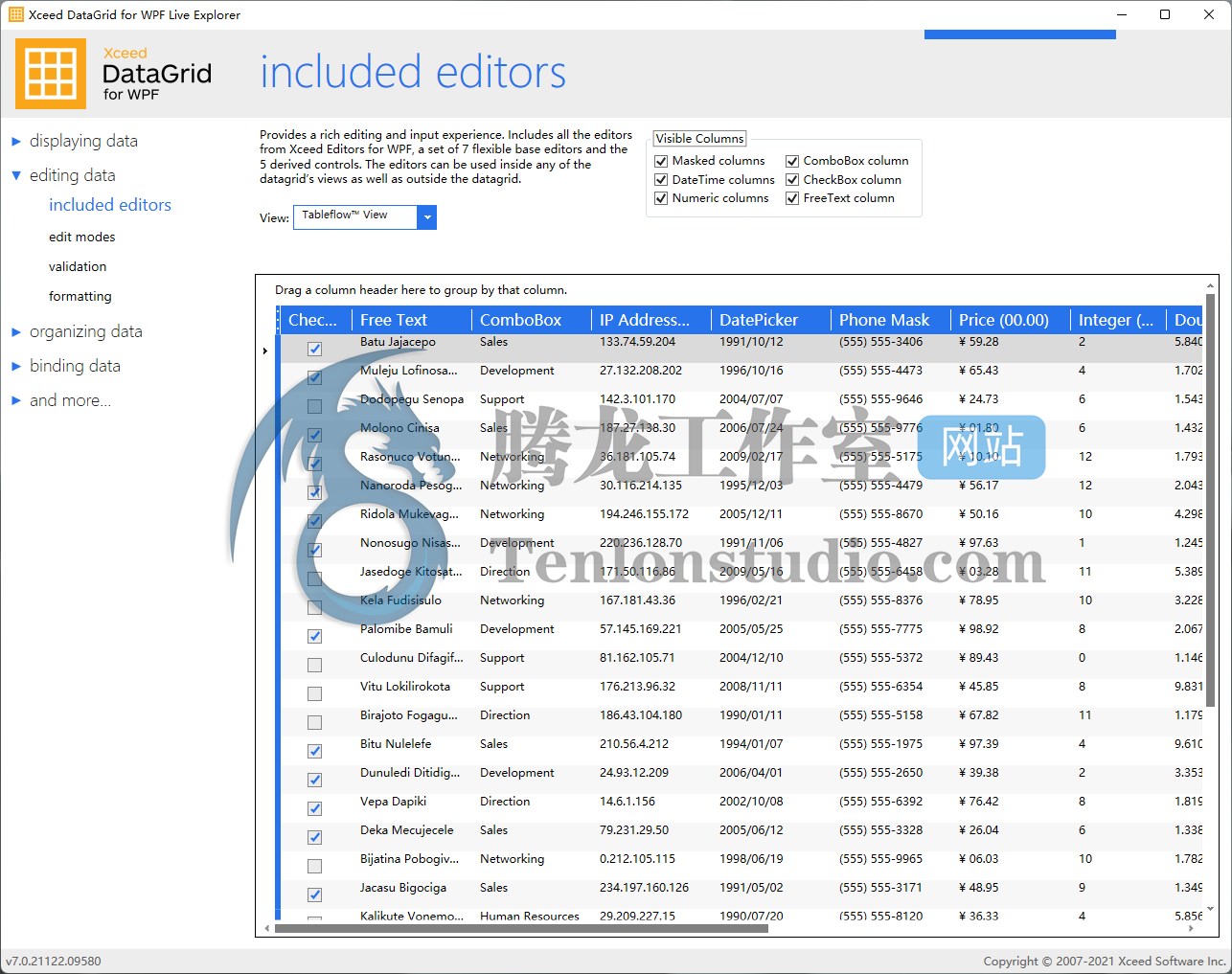The height and width of the screenshot is (974, 1232).
Task: Select the cell Palomibe Bamuli
Action: tap(406, 629)
